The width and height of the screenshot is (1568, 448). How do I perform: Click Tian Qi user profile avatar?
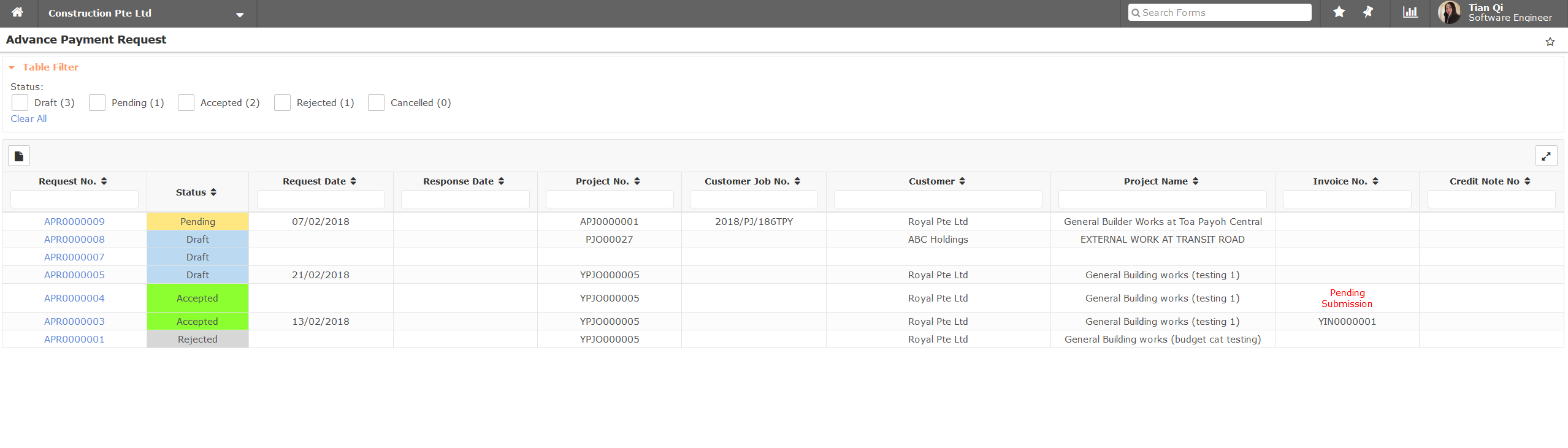click(1450, 12)
